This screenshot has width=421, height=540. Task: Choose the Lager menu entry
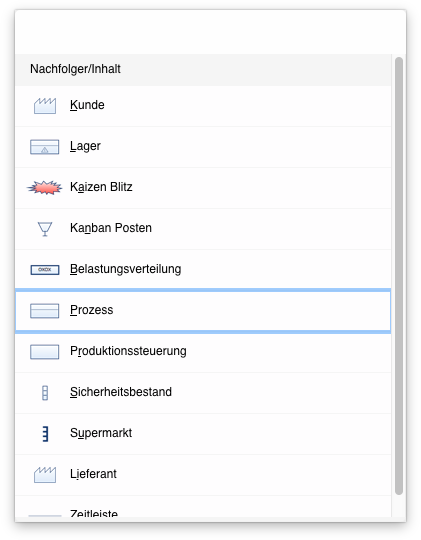point(203,147)
